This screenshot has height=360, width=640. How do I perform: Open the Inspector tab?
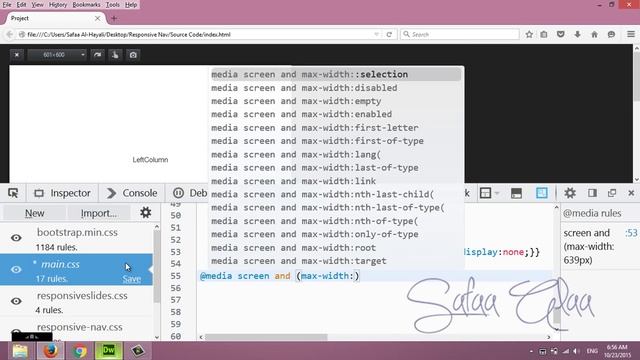[62, 193]
